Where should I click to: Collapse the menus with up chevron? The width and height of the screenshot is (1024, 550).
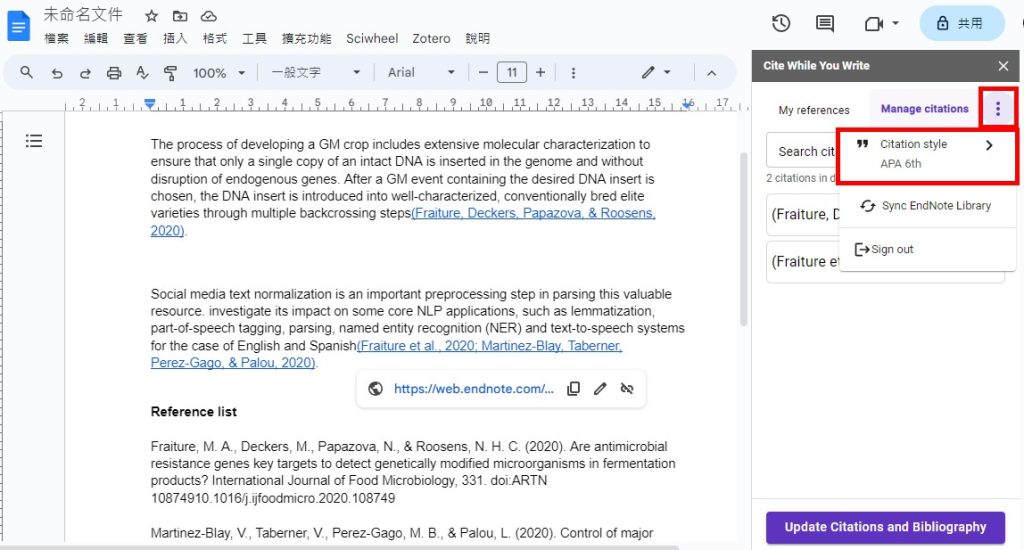click(x=712, y=73)
